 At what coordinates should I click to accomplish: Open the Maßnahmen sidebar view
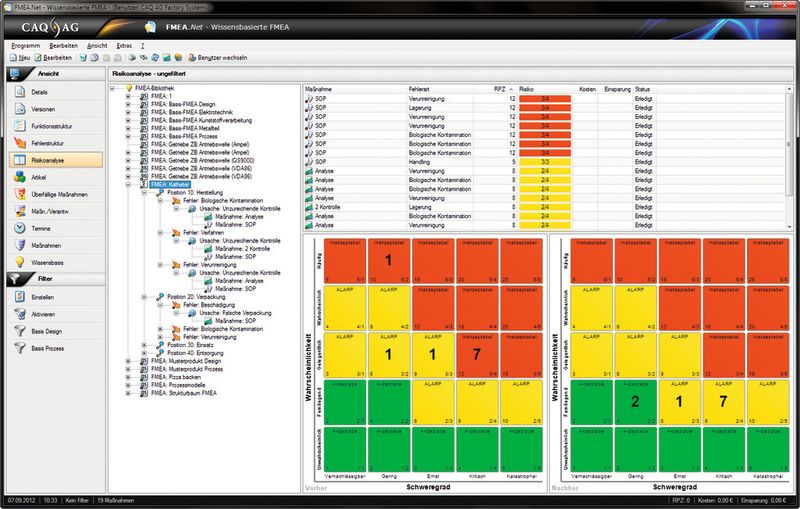tap(56, 245)
